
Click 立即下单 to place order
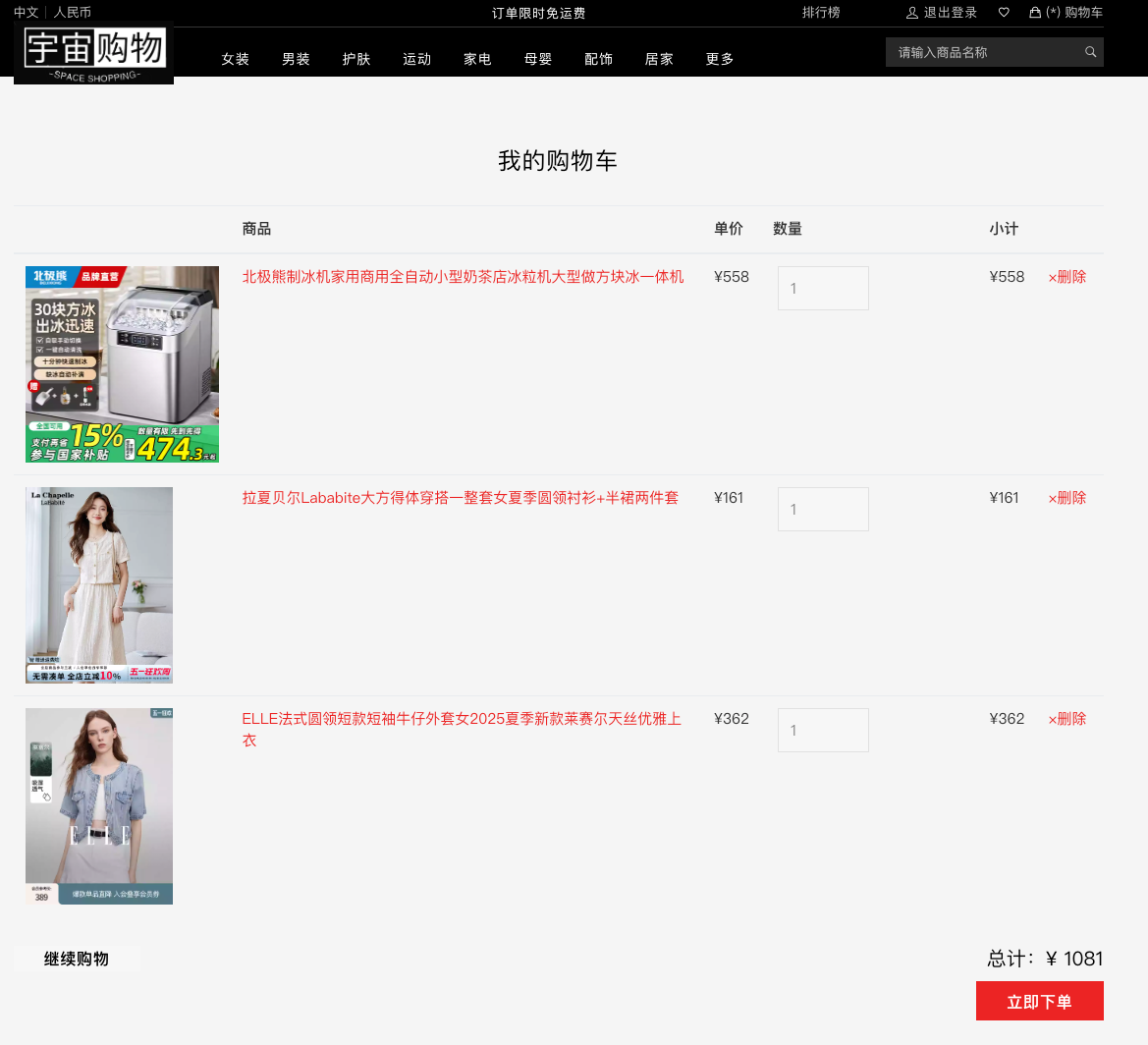coord(1039,1001)
